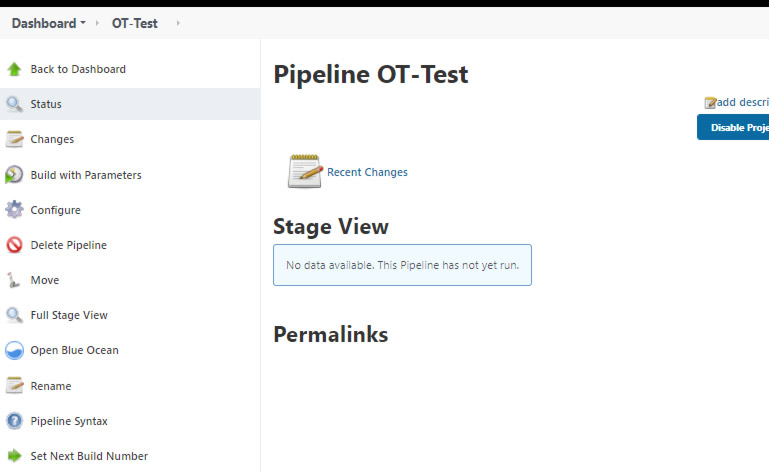
Task: Click the 'No data available' stage view message
Action: tap(402, 265)
